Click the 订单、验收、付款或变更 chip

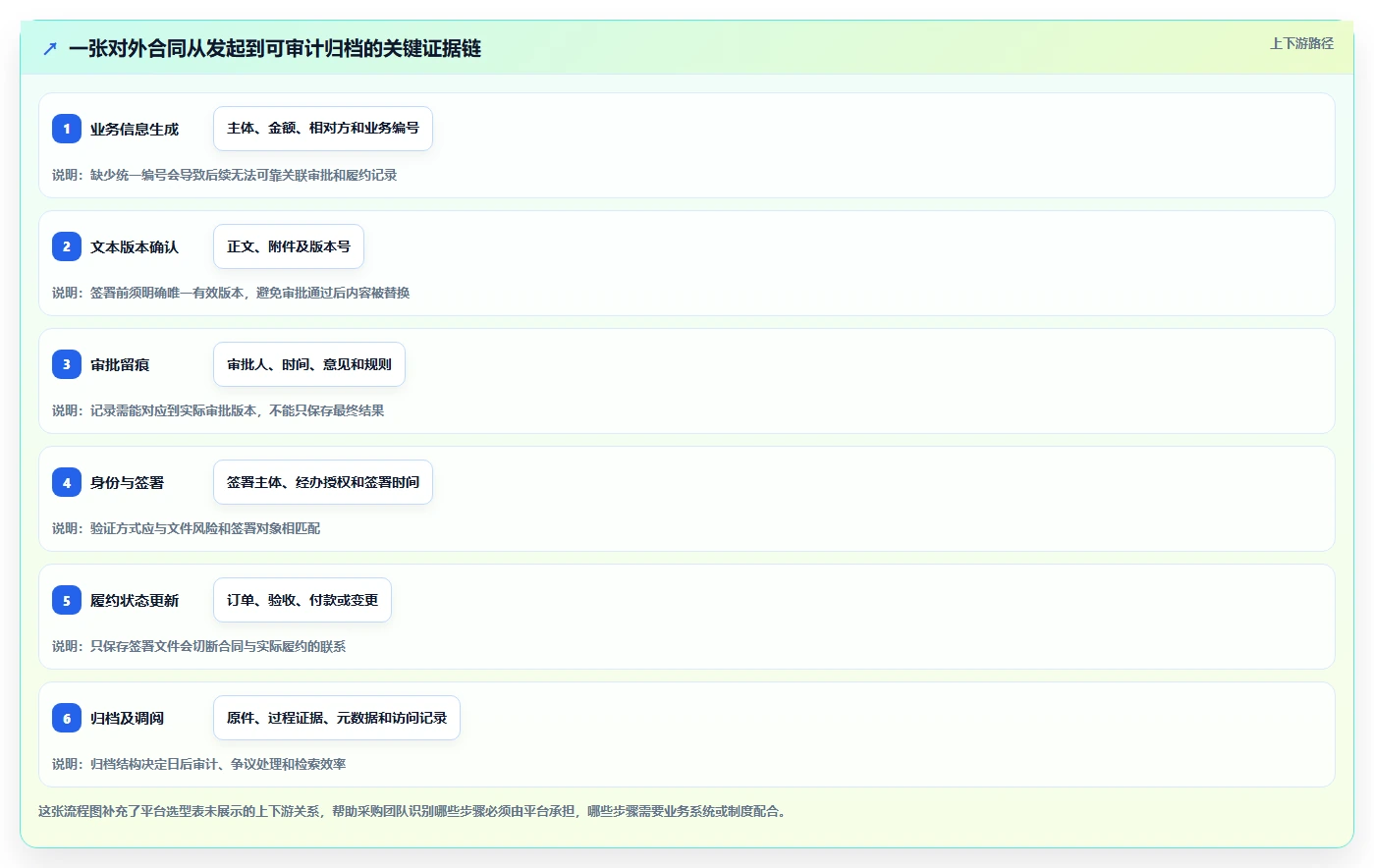coord(302,600)
